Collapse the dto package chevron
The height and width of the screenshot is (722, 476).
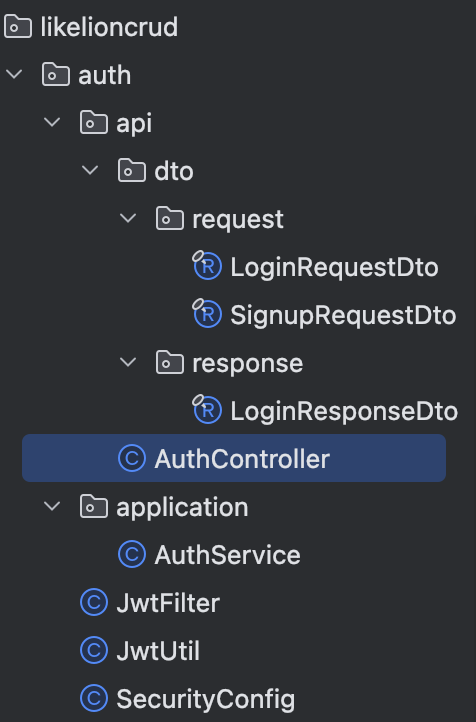pos(90,169)
